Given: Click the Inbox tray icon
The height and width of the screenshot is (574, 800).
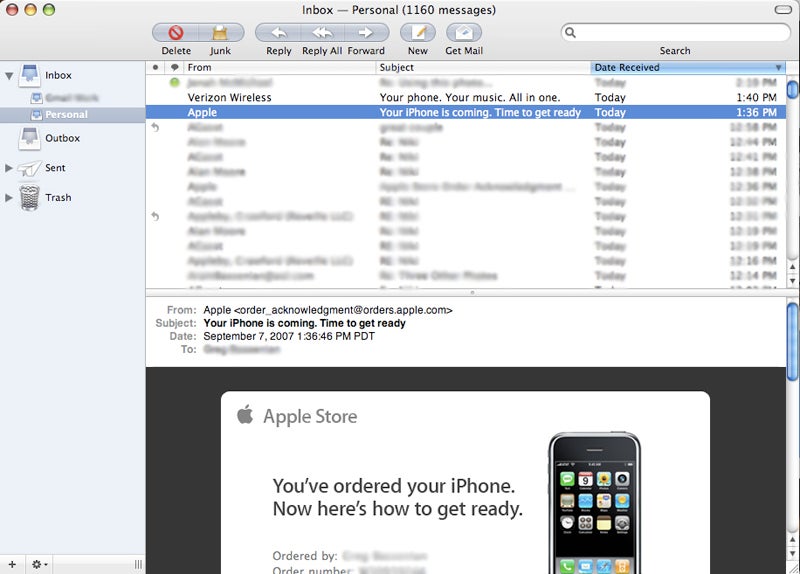Looking at the screenshot, I should tap(30, 75).
